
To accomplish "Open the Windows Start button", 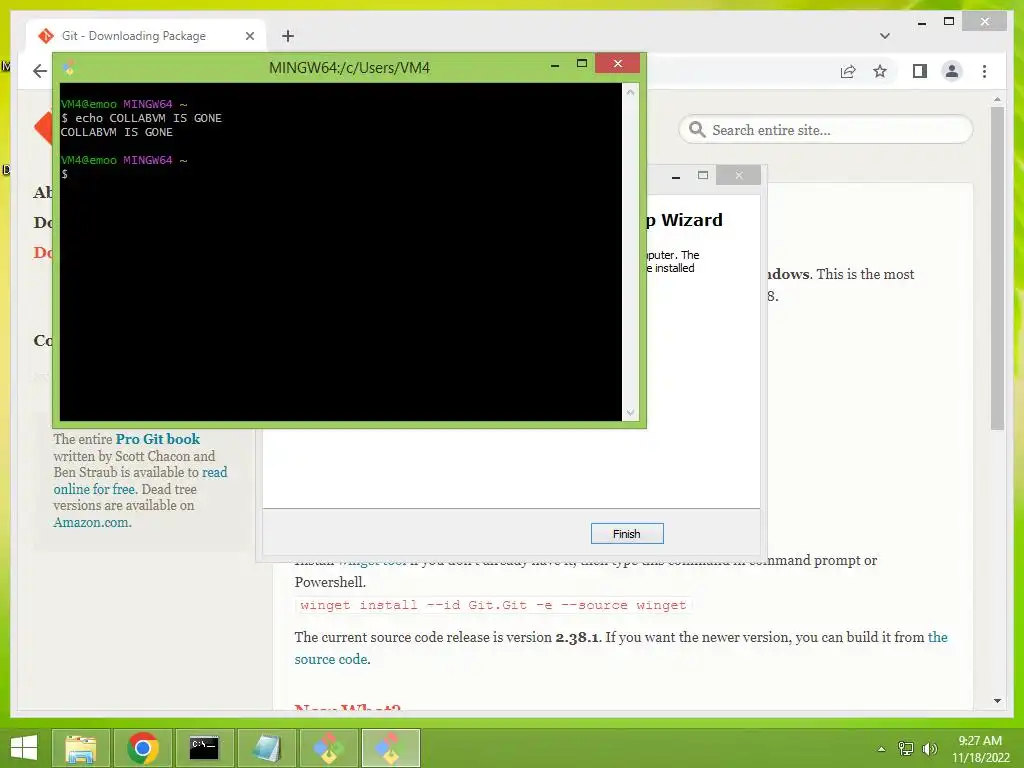I will click(24, 748).
